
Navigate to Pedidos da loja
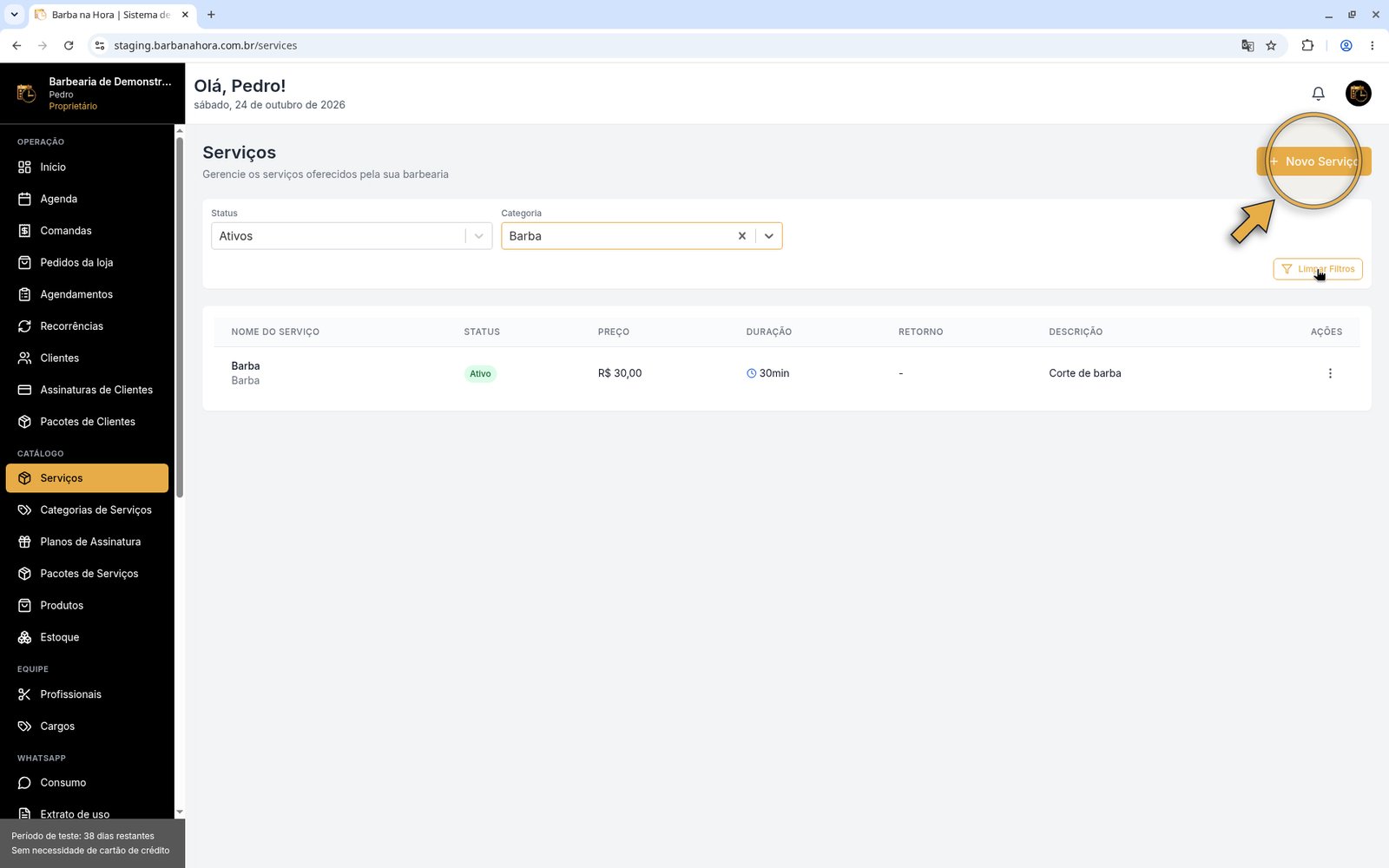click(x=87, y=263)
